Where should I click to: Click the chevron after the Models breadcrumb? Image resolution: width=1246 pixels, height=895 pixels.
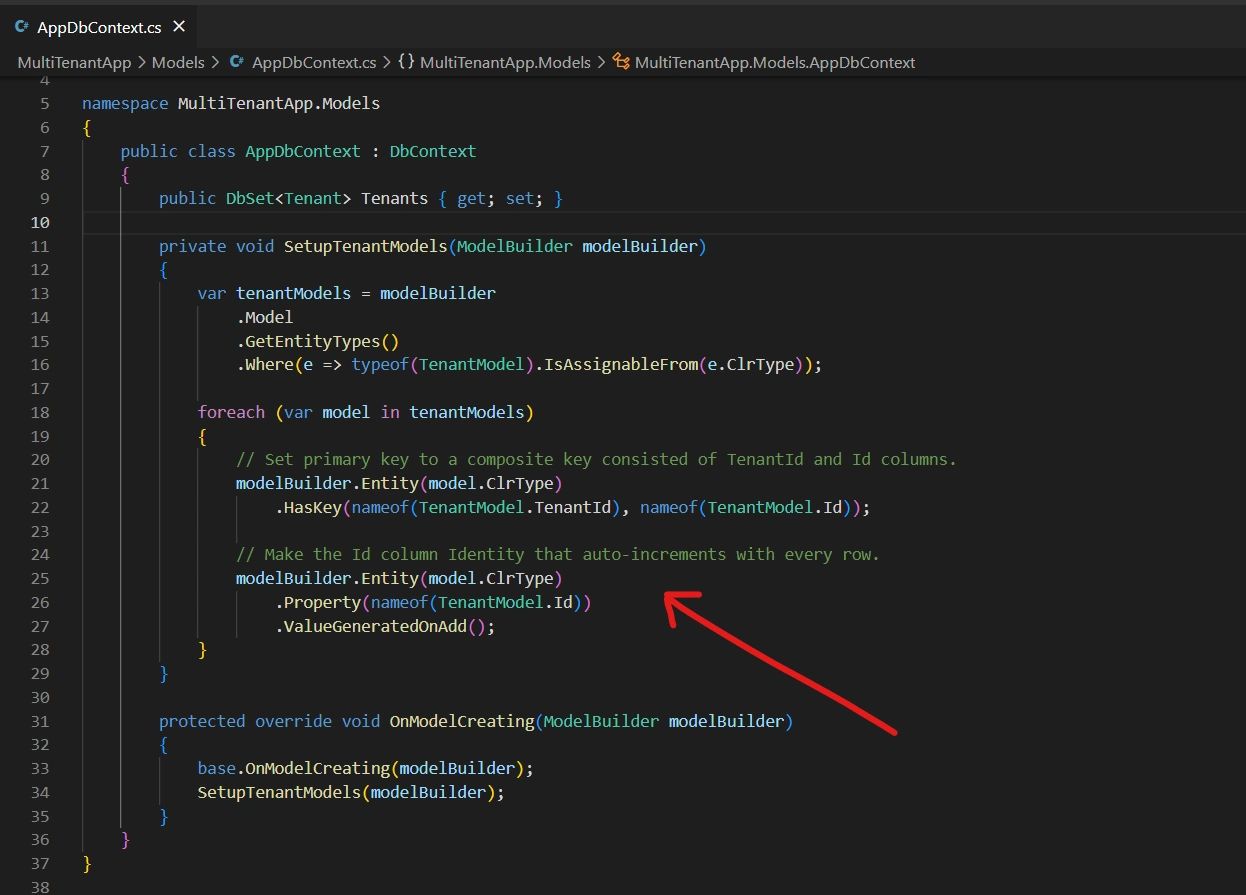point(214,62)
